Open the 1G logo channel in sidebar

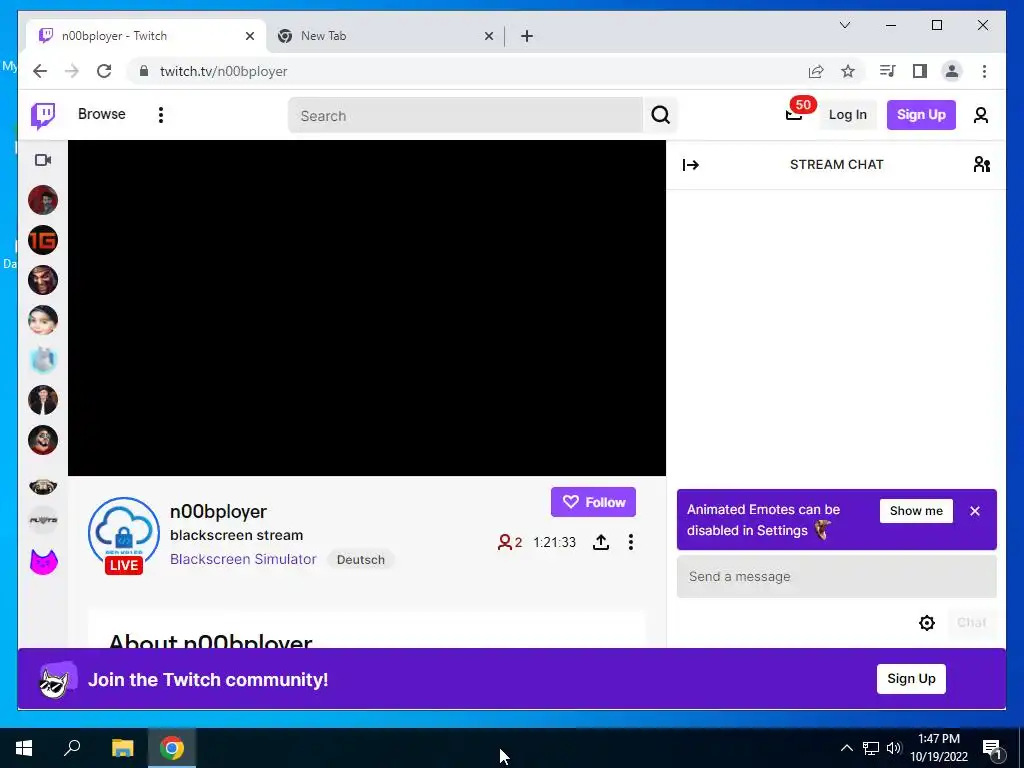click(x=43, y=240)
